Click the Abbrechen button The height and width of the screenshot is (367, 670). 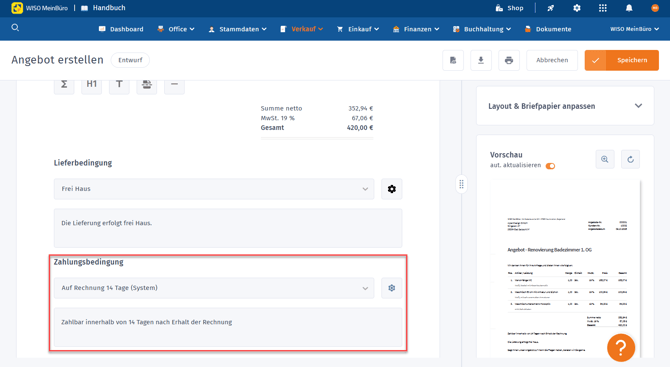(552, 60)
